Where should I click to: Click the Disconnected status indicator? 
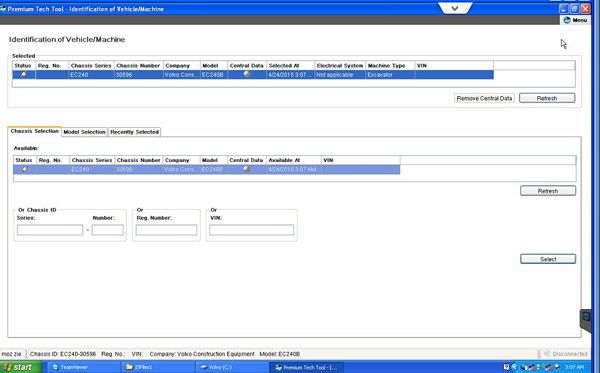(x=566, y=354)
